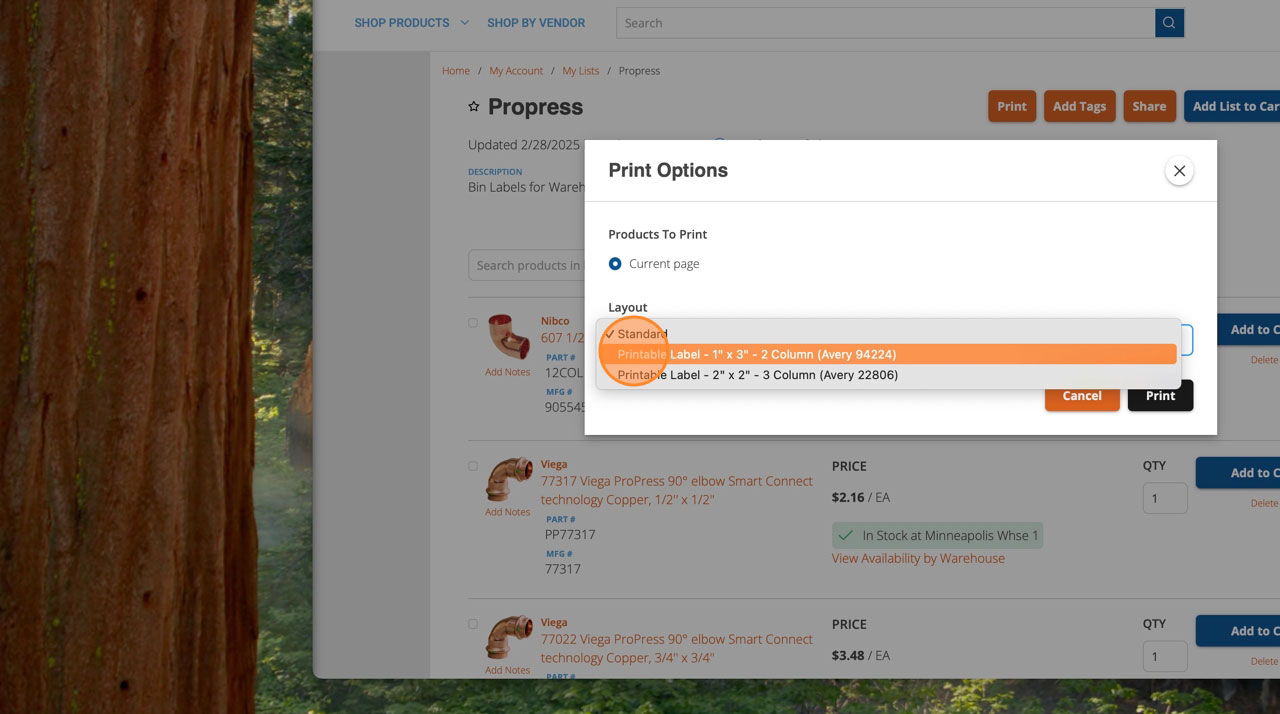Image resolution: width=1280 pixels, height=714 pixels.
Task: Open the Shop Products dropdown
Action: [x=411, y=22]
